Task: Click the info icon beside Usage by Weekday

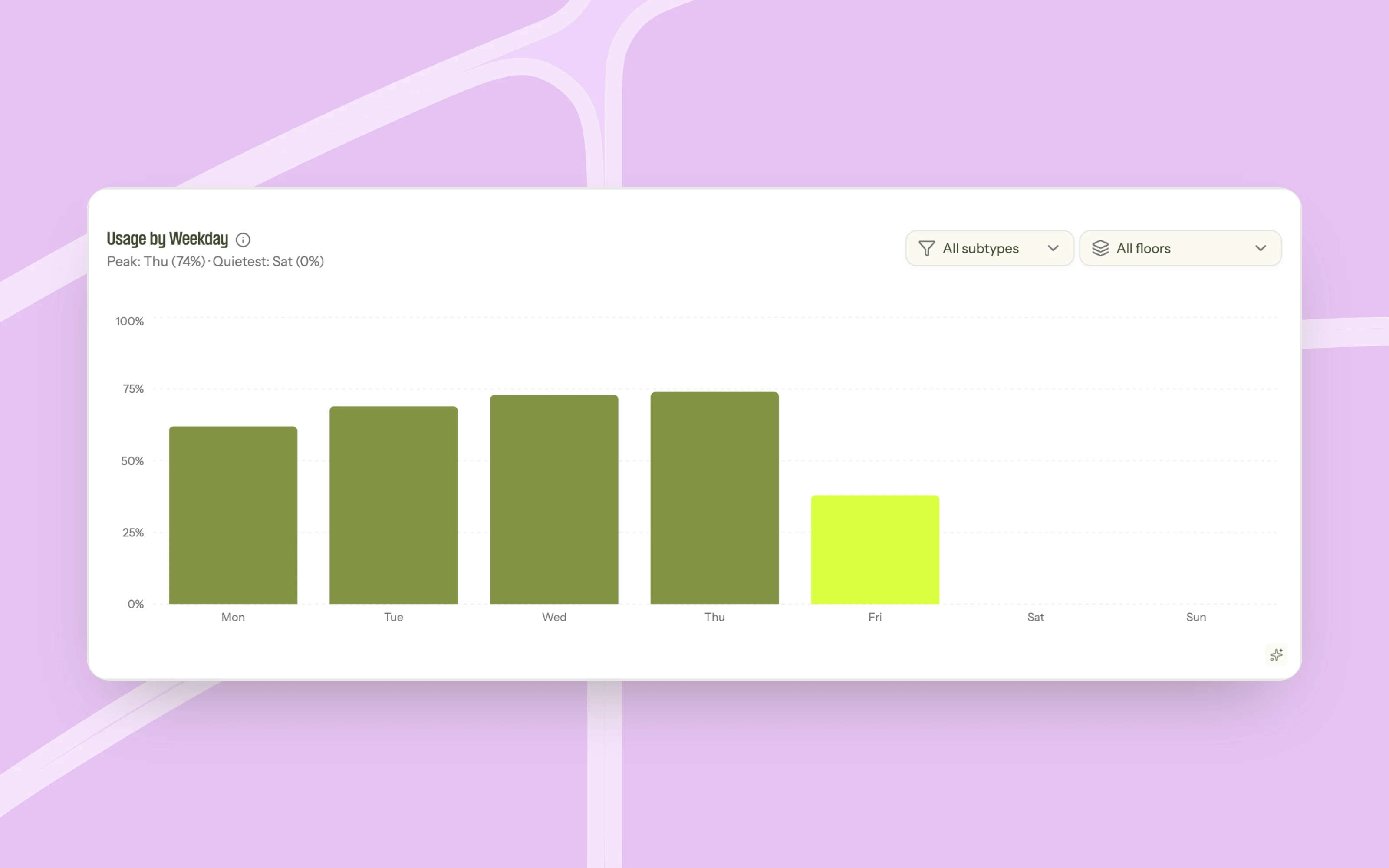Action: [x=243, y=240]
